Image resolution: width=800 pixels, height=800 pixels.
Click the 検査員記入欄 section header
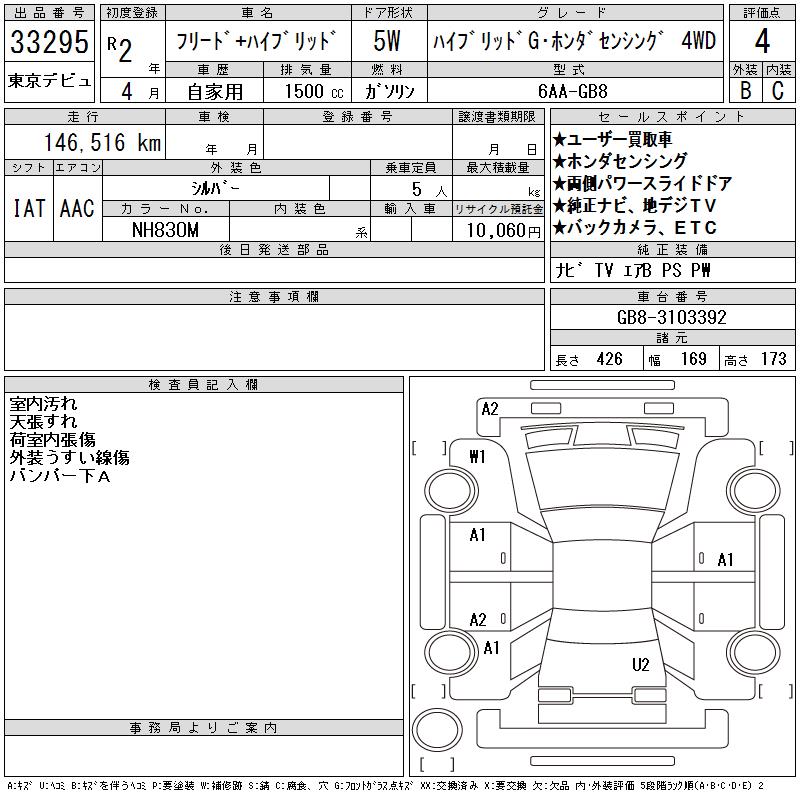pos(203,385)
